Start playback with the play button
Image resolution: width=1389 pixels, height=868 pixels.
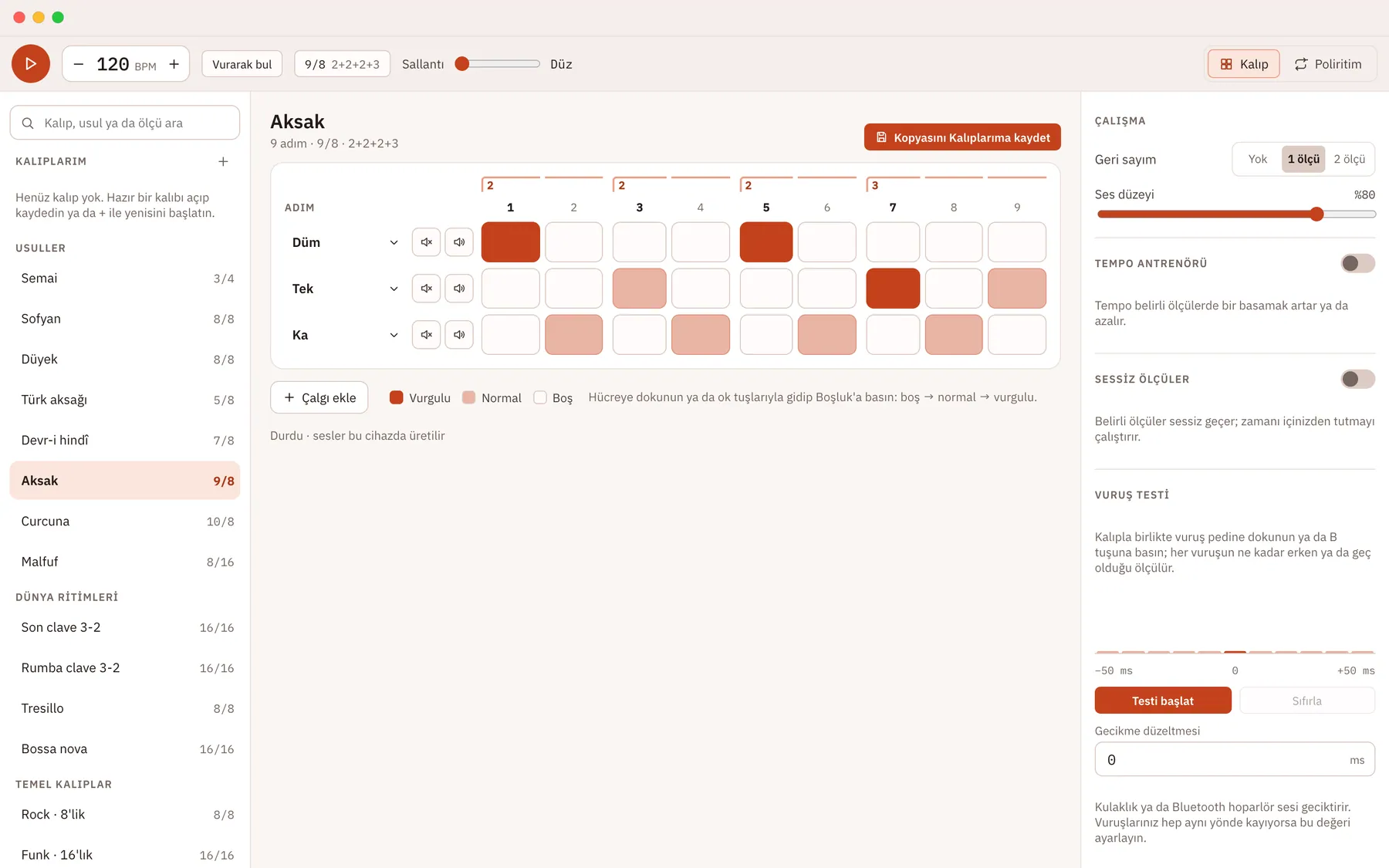(31, 64)
